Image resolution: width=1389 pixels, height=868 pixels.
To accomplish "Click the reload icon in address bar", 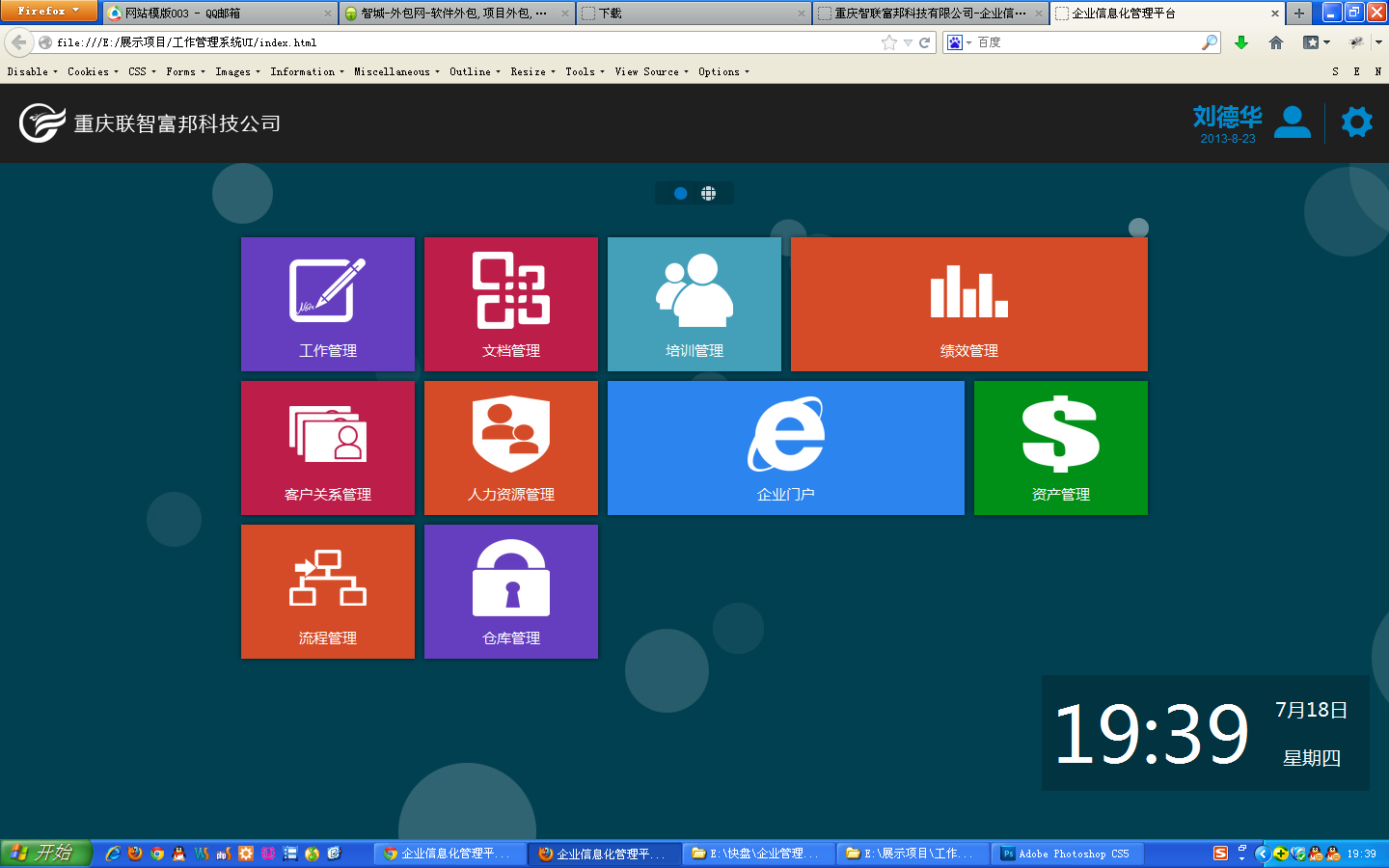I will pos(925,42).
